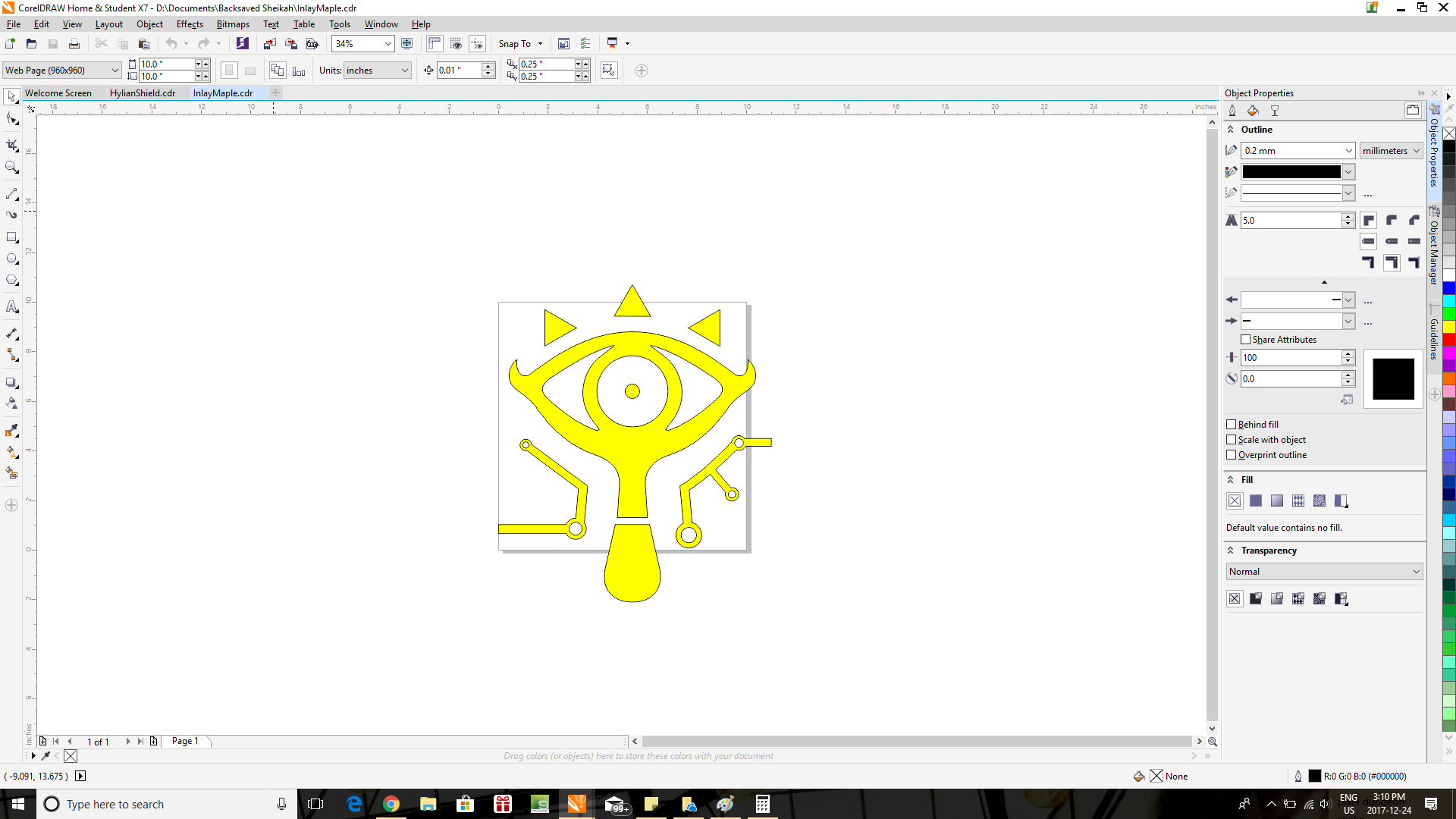Enable the Share Attributes checkbox
This screenshot has height=819, width=1456.
coord(1246,339)
